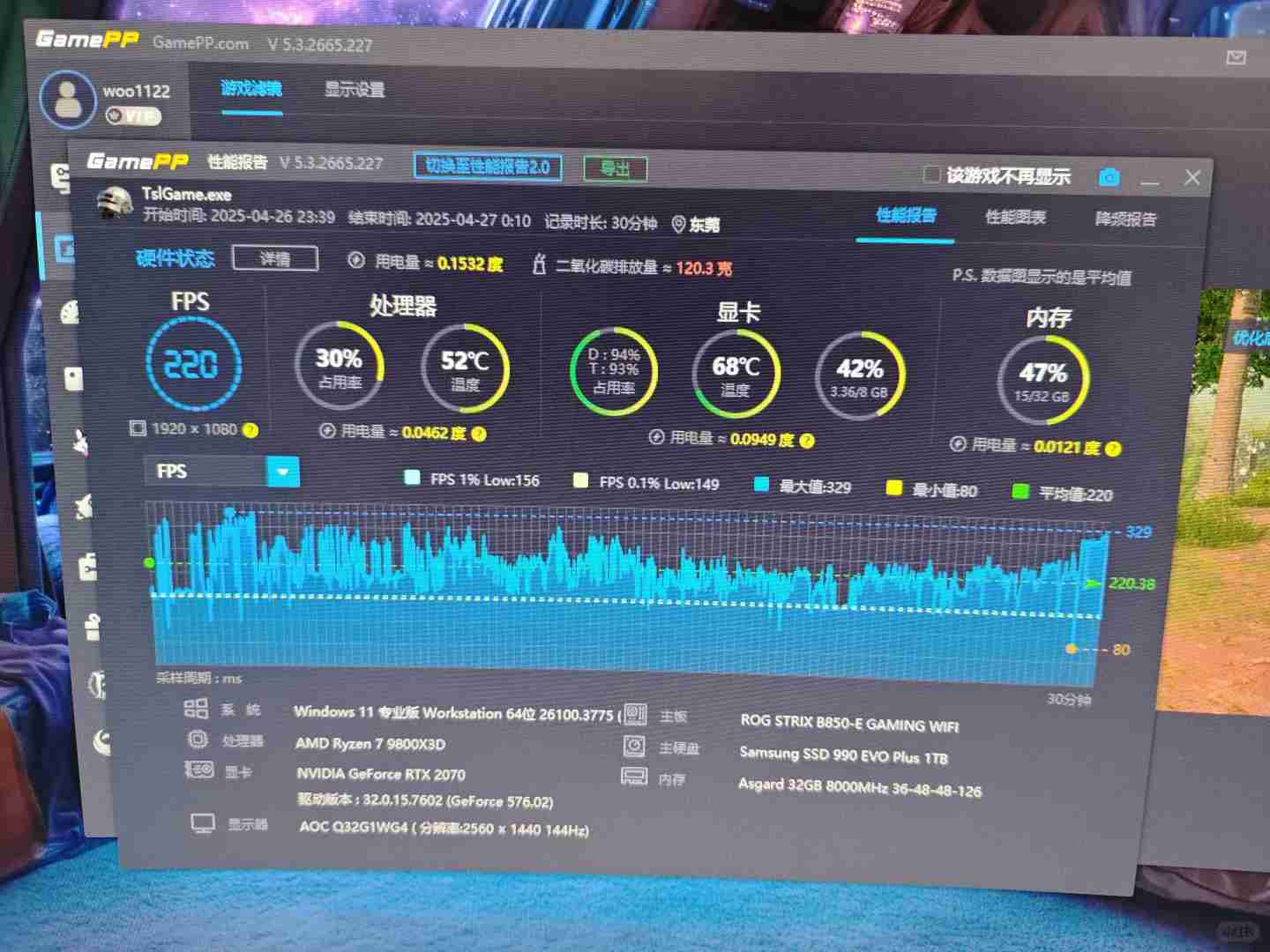Click the location pin icon beside 东莞
This screenshot has height=952, width=1270.
click(678, 225)
